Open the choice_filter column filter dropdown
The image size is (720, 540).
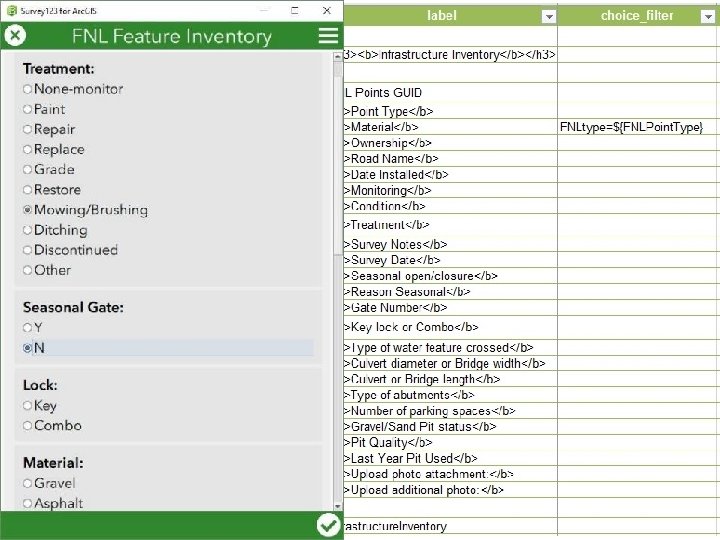click(x=708, y=17)
